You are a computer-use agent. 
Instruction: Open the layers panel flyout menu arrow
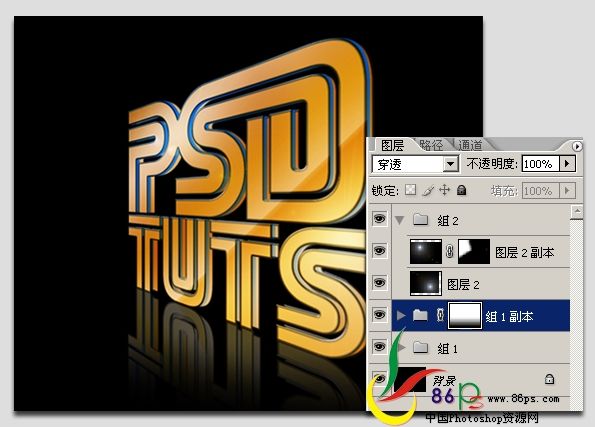coord(577,146)
